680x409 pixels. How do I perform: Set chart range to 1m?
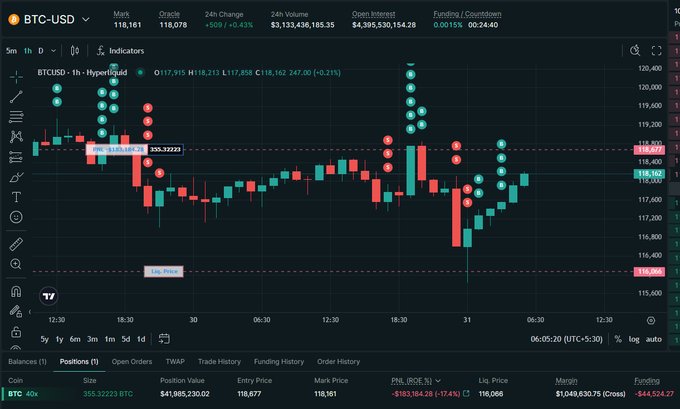coord(110,339)
